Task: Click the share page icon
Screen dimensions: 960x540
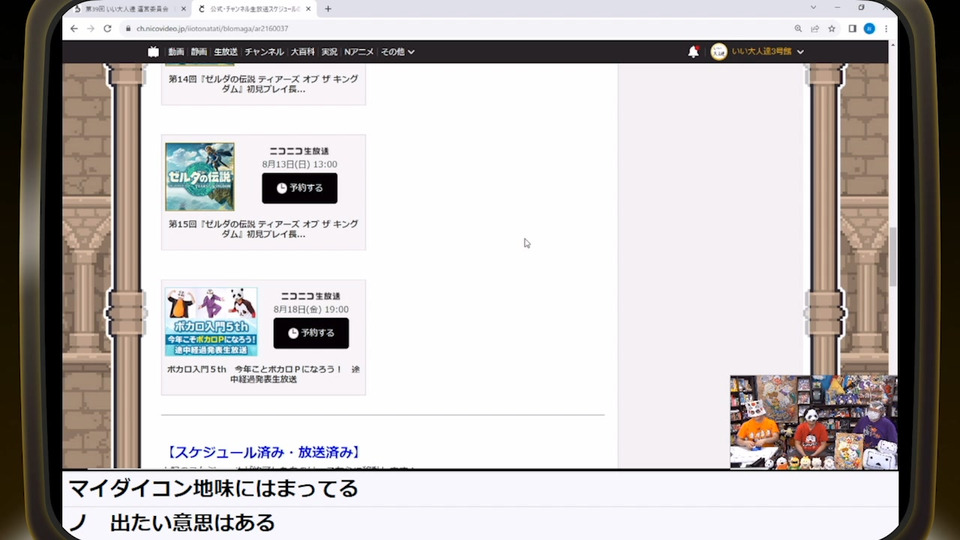Action: point(815,29)
